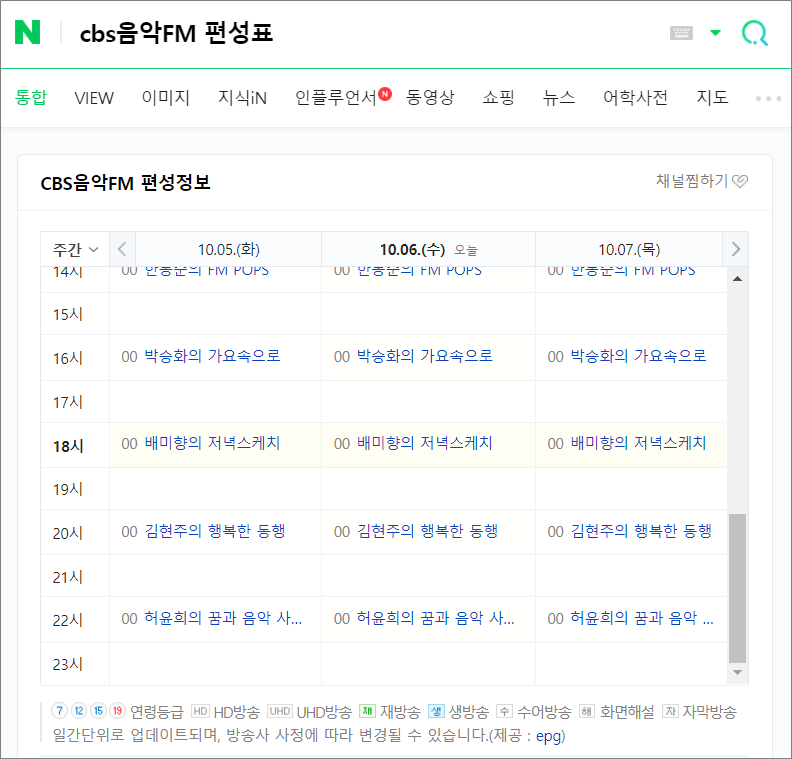Image resolution: width=792 pixels, height=759 pixels.
Task: Click the blue 생방송 legend icon
Action: [x=436, y=711]
